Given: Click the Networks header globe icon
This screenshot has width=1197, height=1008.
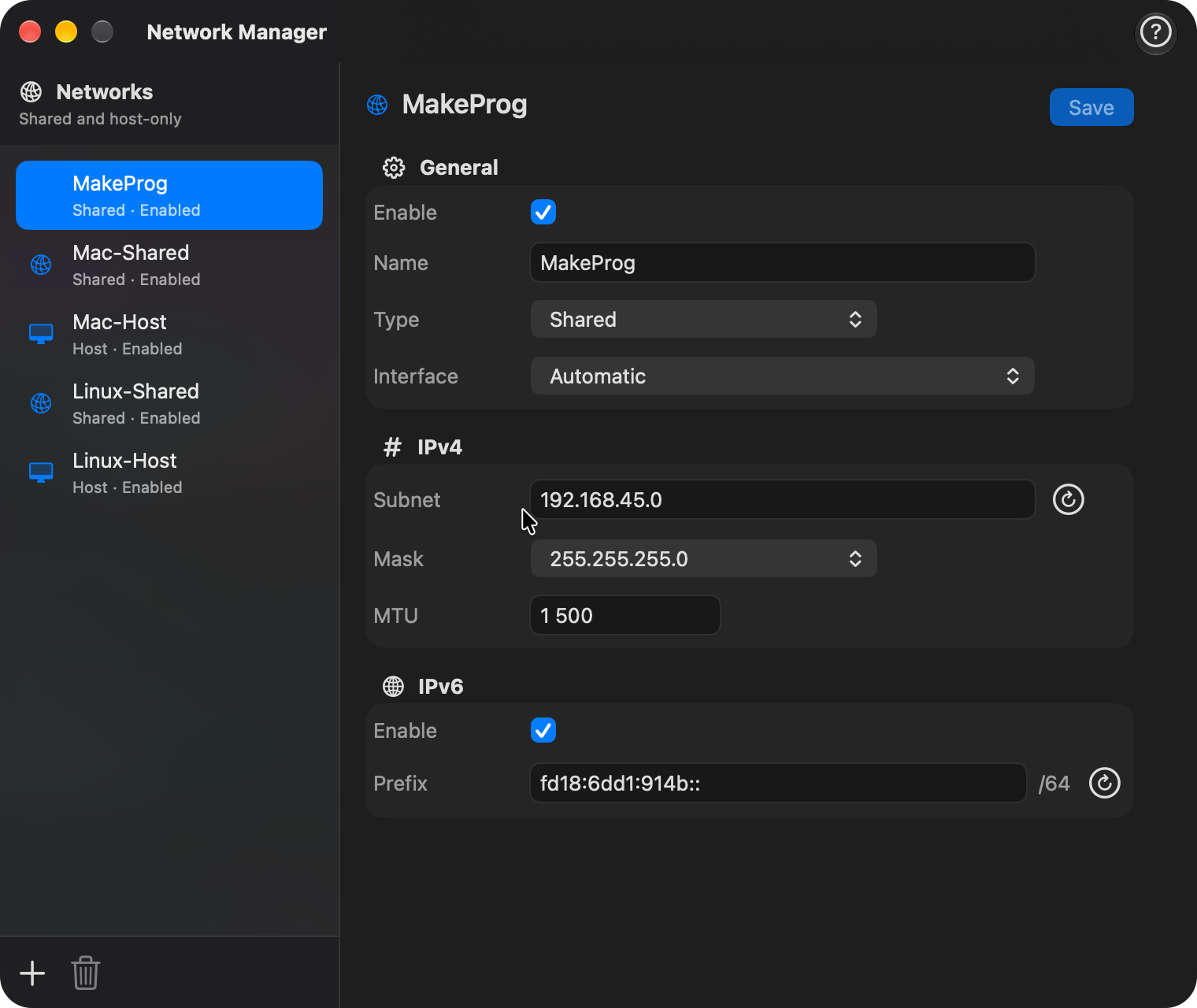Looking at the screenshot, I should click(31, 92).
